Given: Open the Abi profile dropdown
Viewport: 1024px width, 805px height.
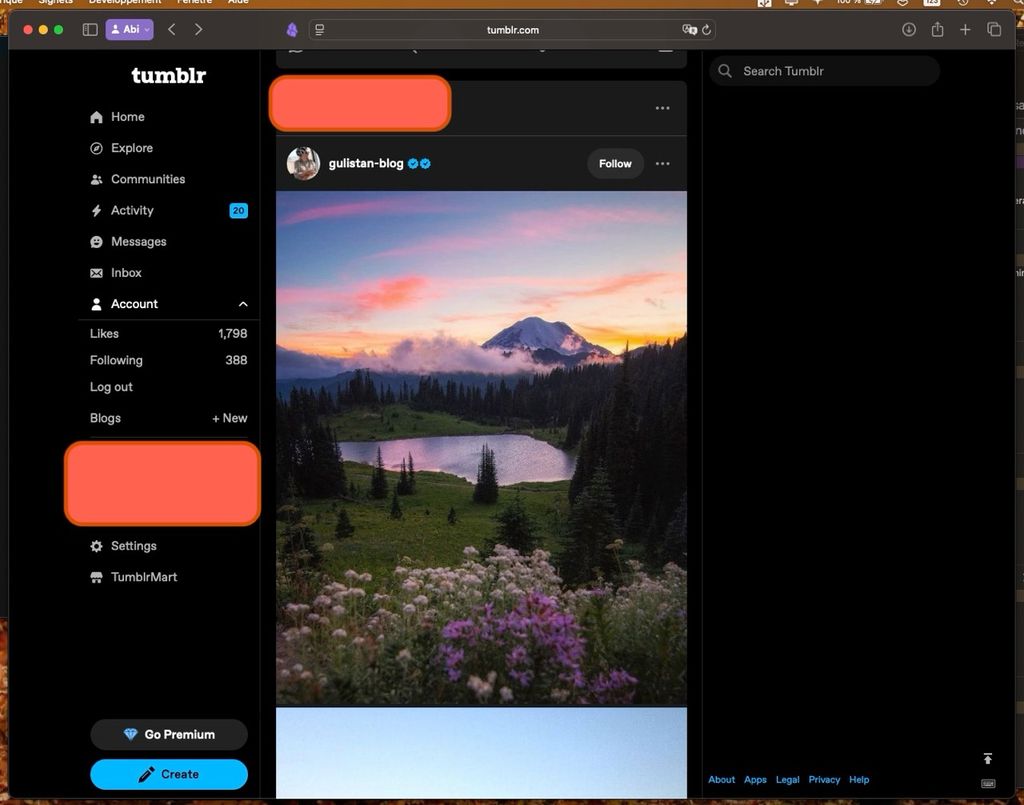Looking at the screenshot, I should (x=130, y=30).
